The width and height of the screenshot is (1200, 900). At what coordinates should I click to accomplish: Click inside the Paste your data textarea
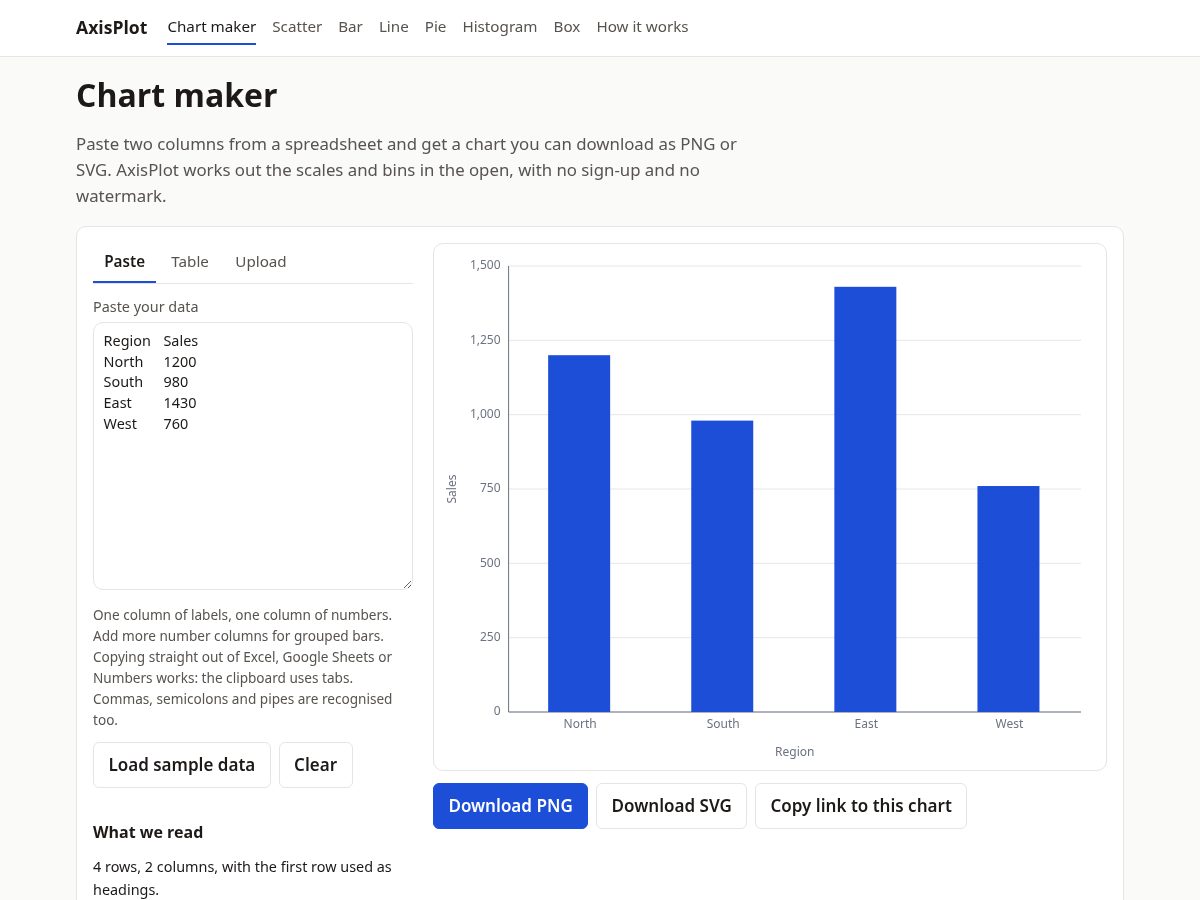tap(253, 456)
